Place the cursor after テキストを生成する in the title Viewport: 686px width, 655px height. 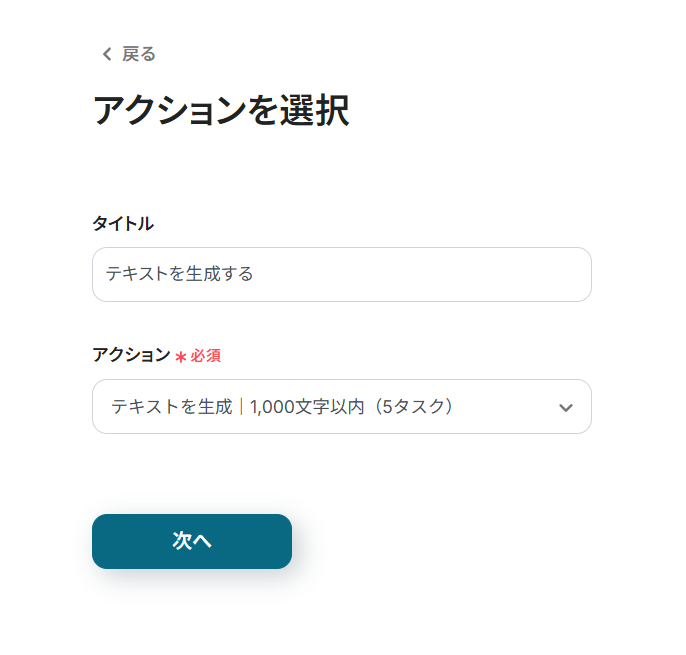pyautogui.click(x=256, y=274)
